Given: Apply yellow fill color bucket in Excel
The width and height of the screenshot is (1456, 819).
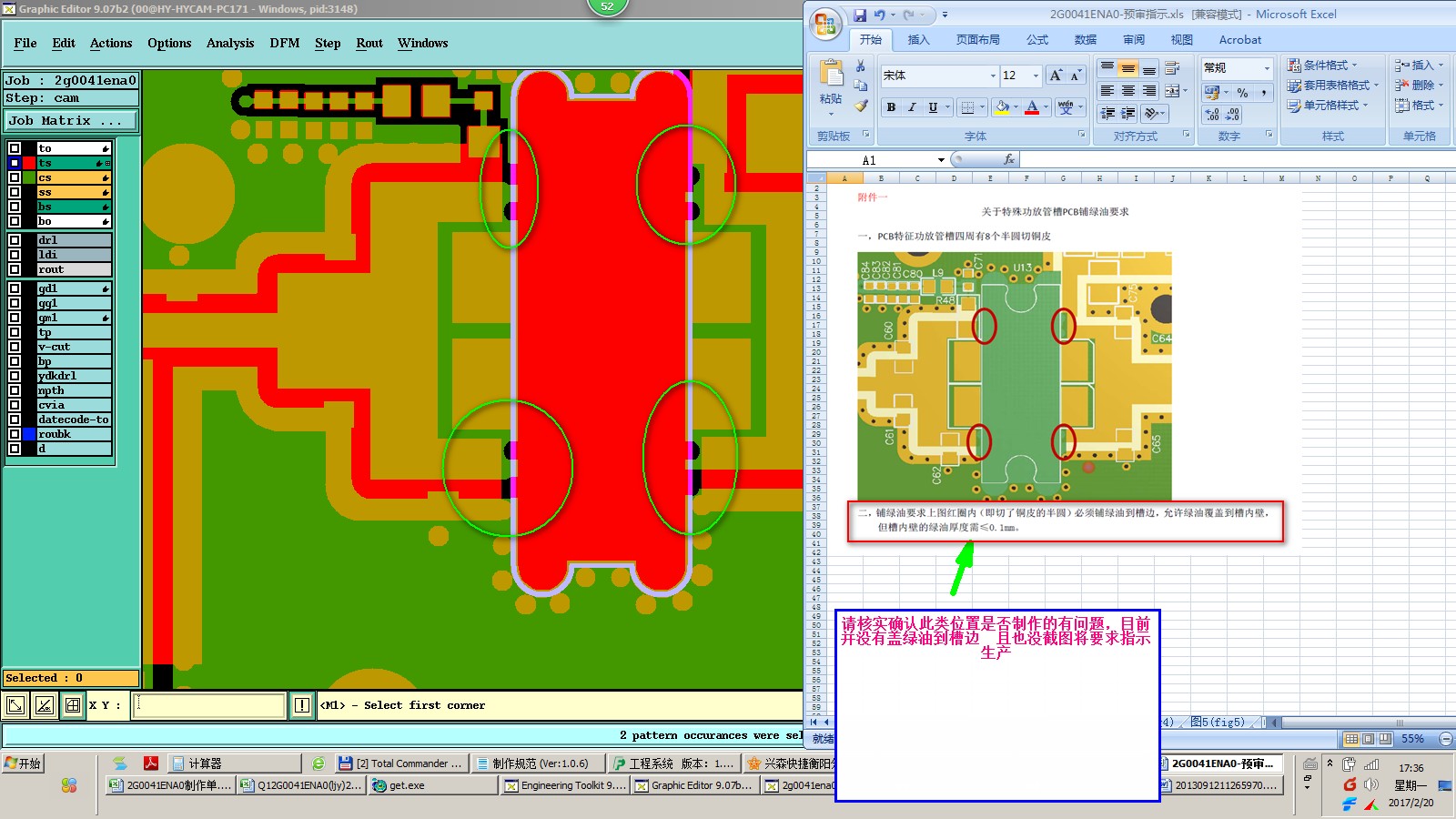Looking at the screenshot, I should coord(1001,107).
